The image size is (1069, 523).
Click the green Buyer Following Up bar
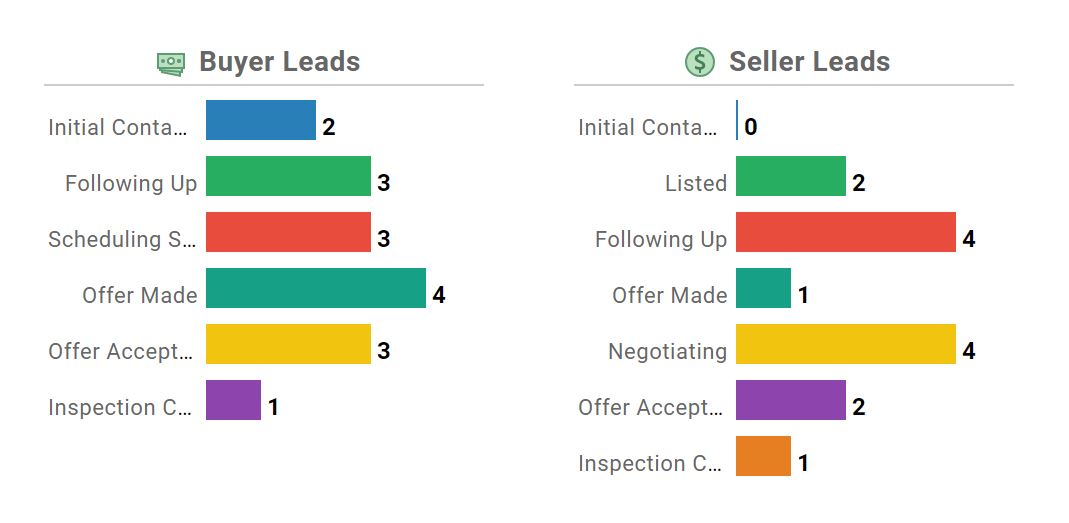click(x=288, y=176)
